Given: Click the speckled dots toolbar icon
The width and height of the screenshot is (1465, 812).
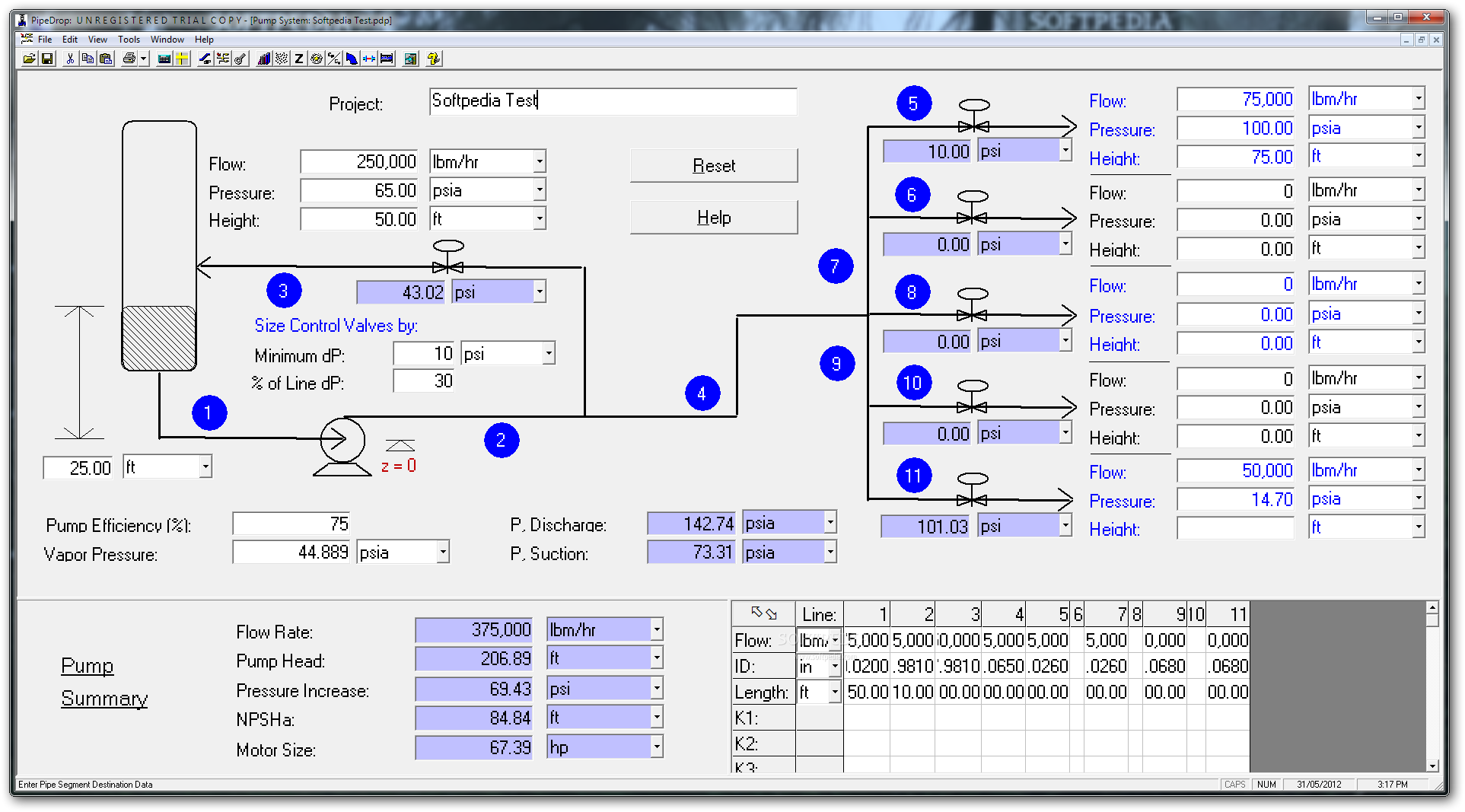Looking at the screenshot, I should pyautogui.click(x=282, y=59).
